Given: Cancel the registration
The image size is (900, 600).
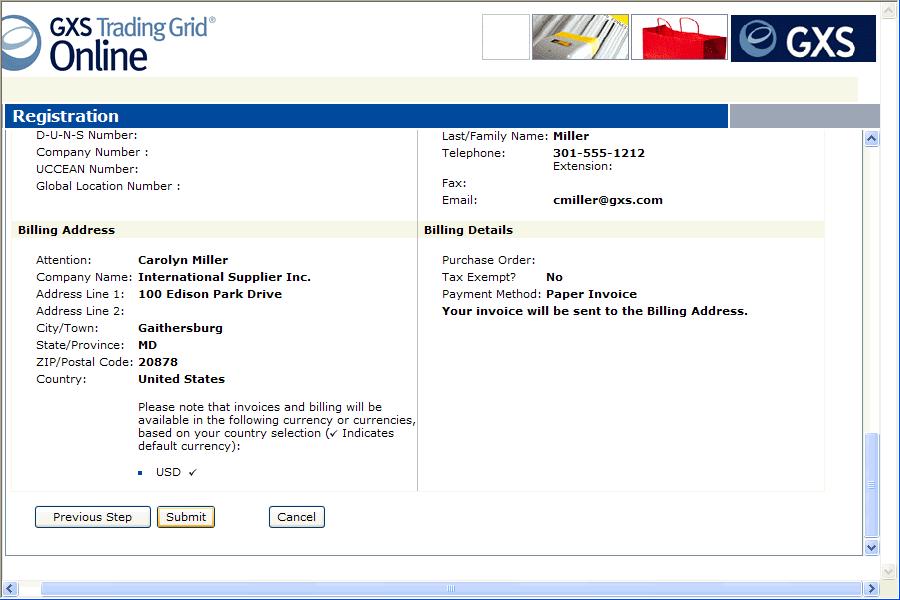Looking at the screenshot, I should (297, 517).
